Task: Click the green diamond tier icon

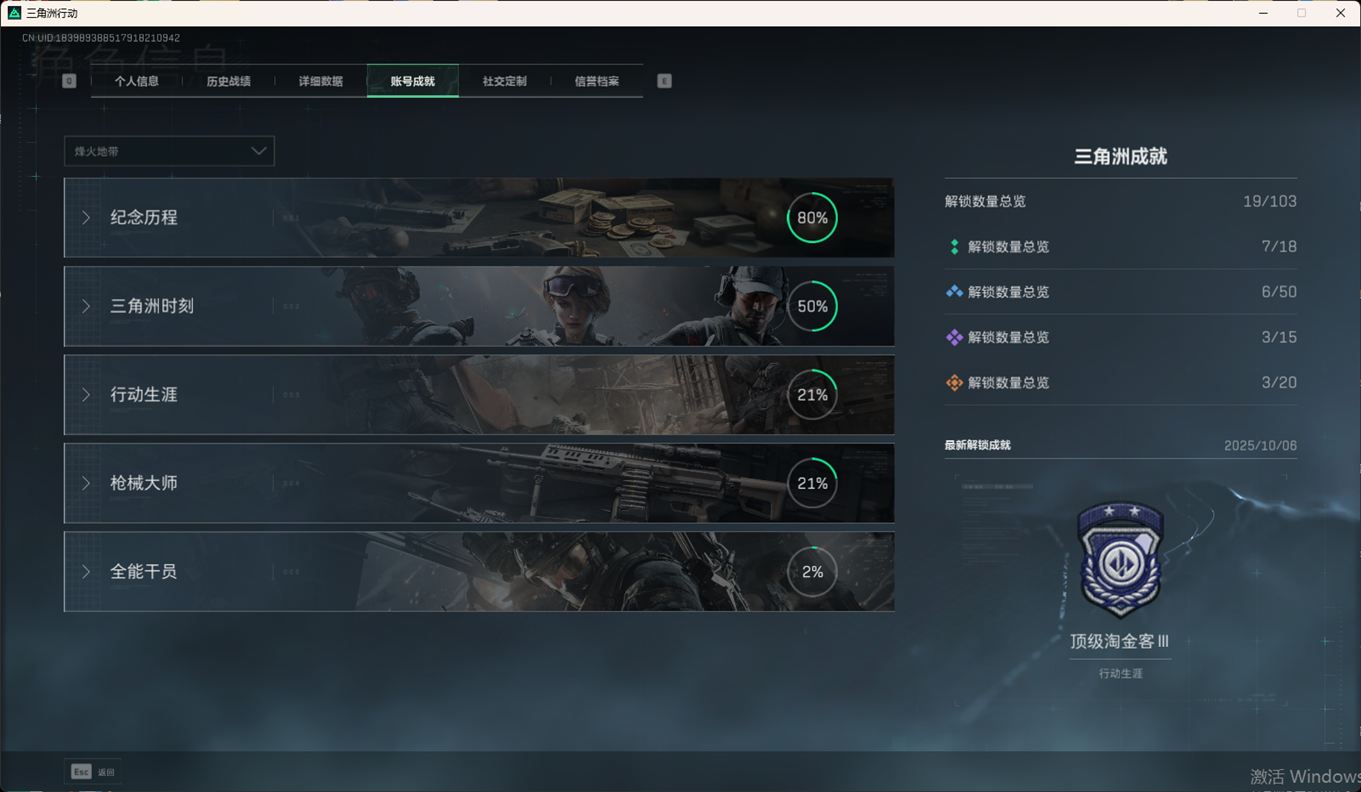Action: (x=954, y=247)
